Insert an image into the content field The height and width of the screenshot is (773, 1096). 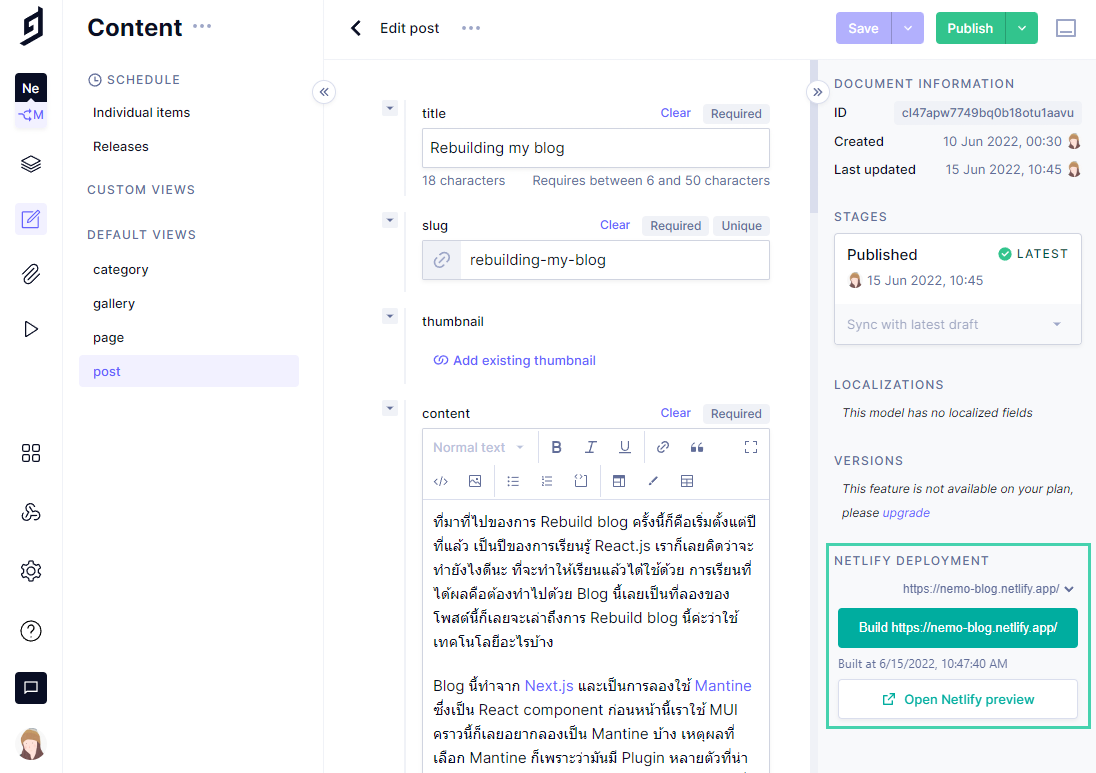pyautogui.click(x=475, y=481)
